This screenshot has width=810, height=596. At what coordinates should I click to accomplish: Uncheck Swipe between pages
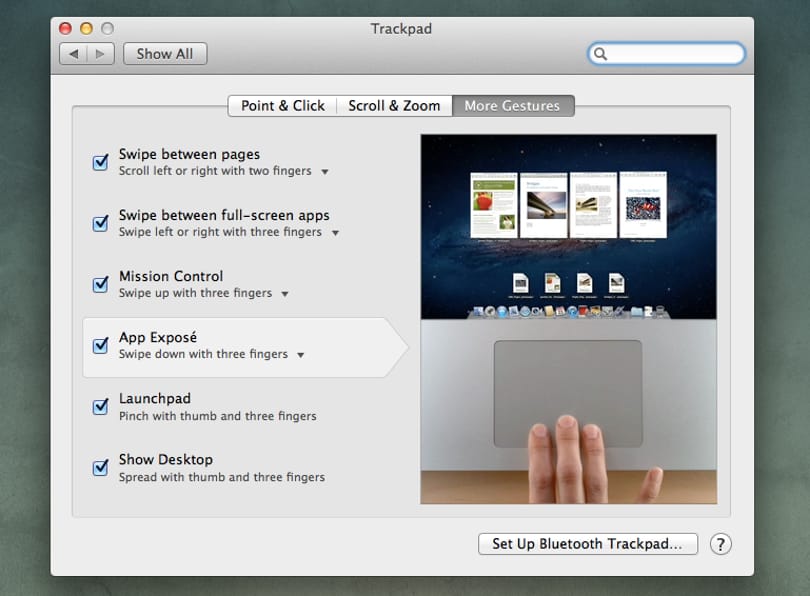pyautogui.click(x=100, y=162)
